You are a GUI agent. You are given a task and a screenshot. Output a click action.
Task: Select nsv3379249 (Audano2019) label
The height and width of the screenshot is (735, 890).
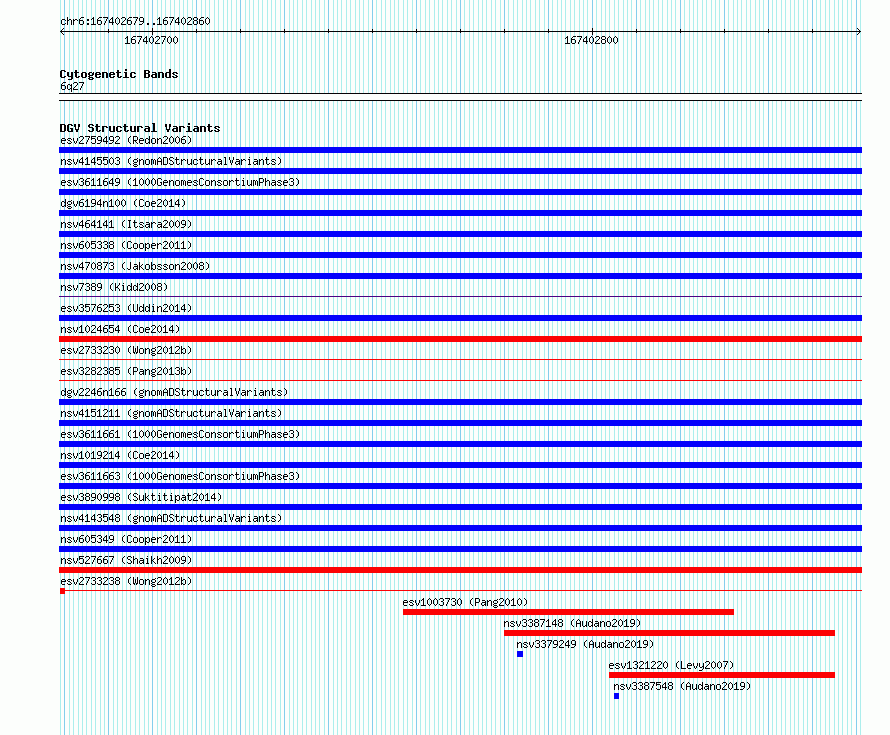585,644
